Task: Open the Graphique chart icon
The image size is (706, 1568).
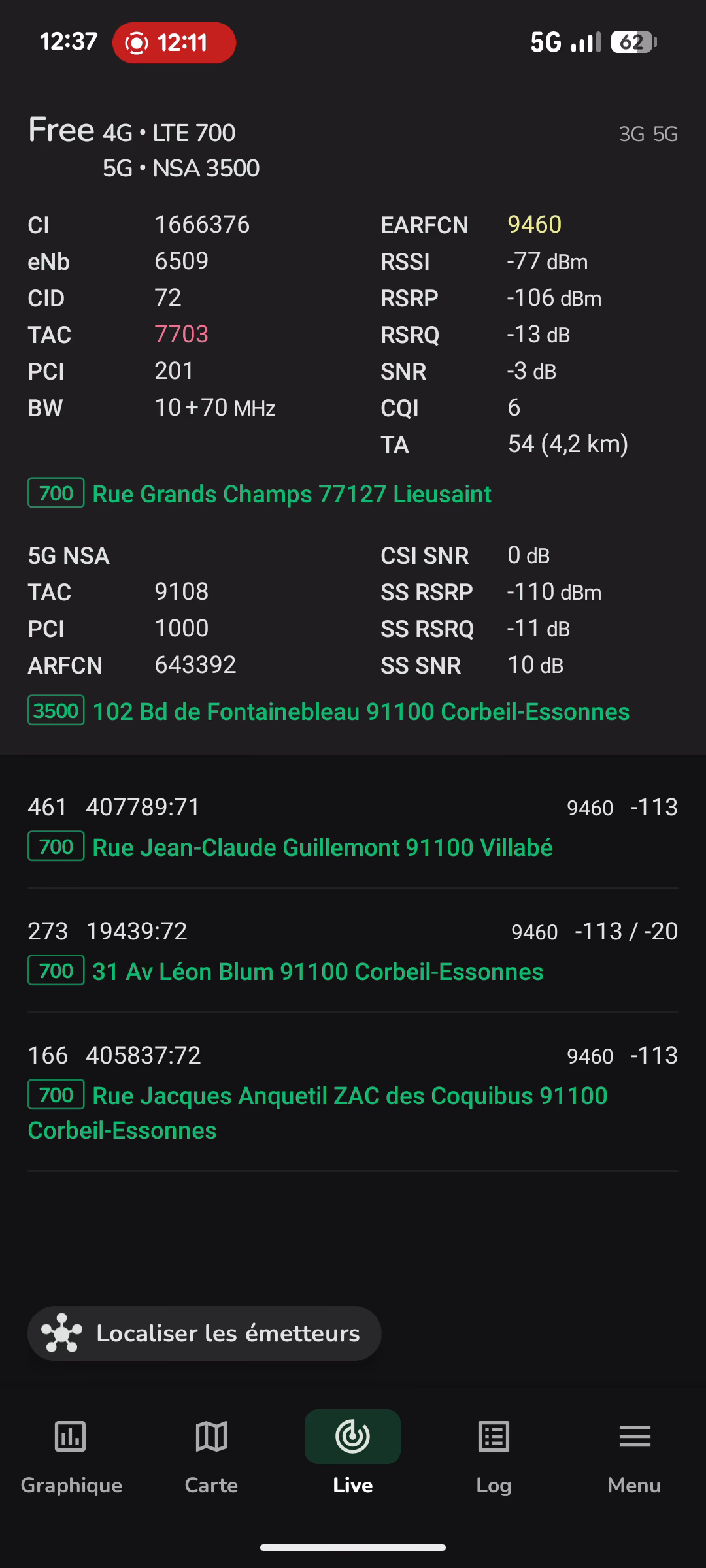Action: pos(71,1437)
